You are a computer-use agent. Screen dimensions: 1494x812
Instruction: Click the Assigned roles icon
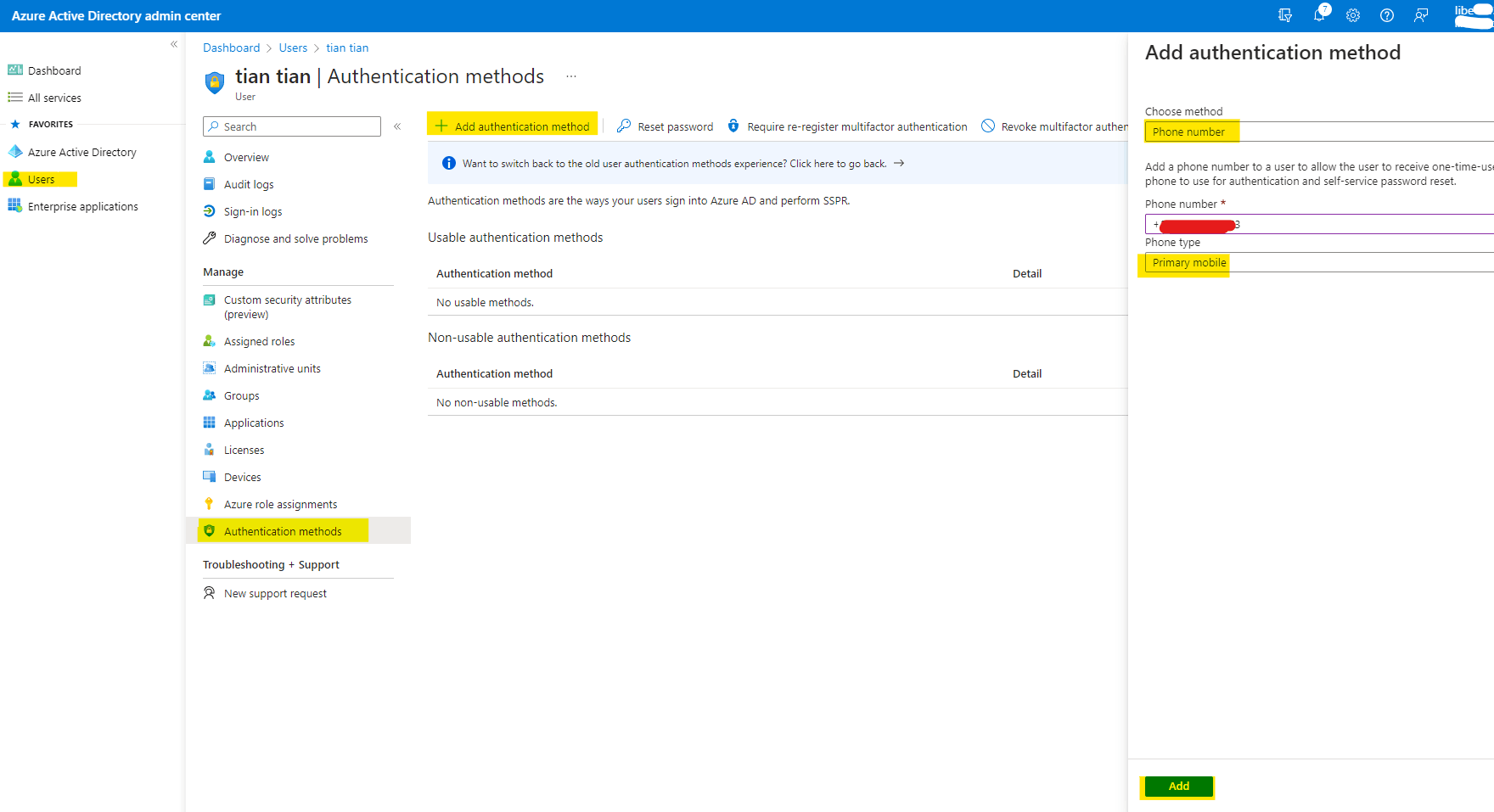(x=210, y=341)
